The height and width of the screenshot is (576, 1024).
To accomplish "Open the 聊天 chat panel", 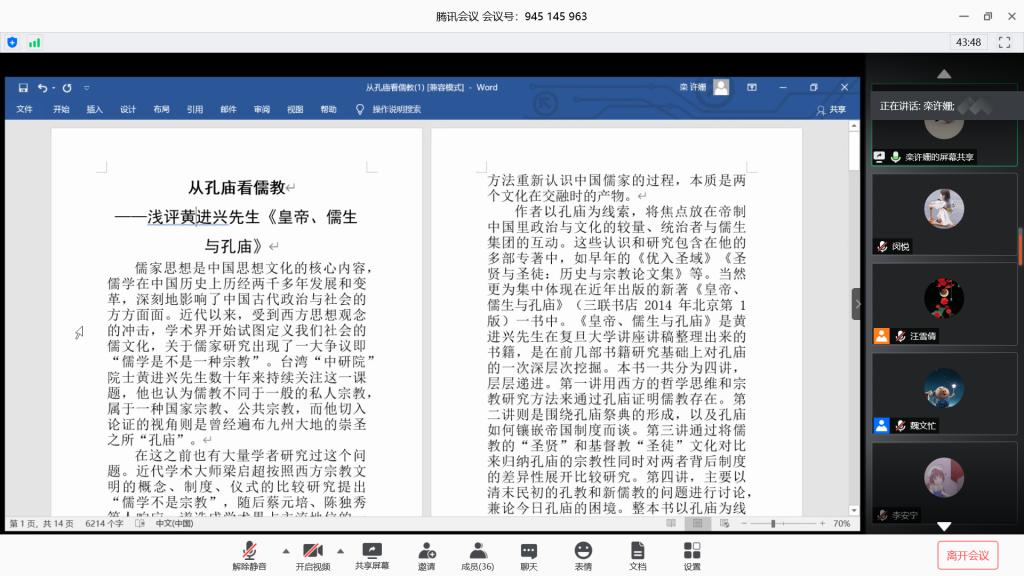I will 529,555.
